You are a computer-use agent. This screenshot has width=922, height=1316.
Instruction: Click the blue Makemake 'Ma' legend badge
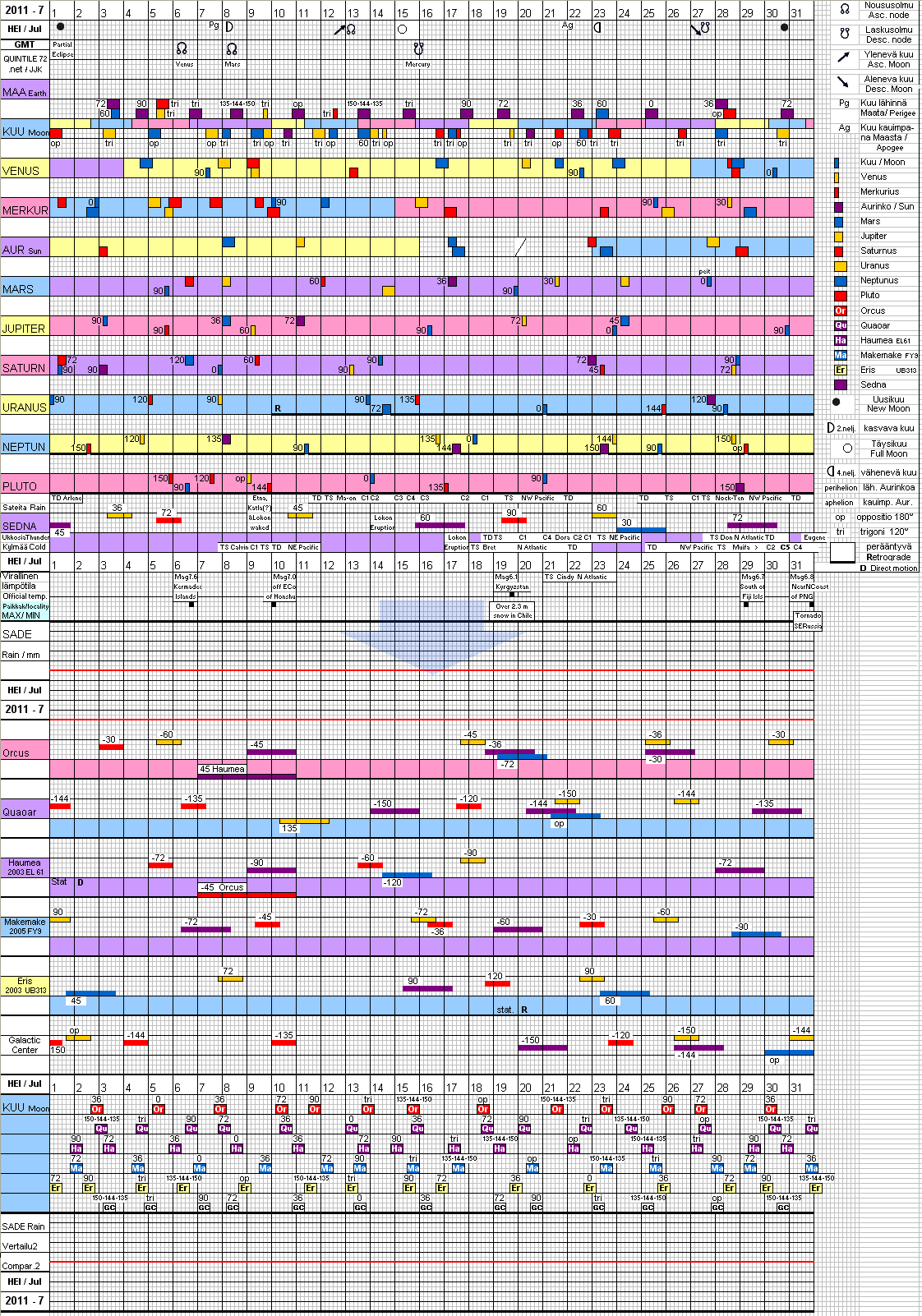click(x=840, y=355)
